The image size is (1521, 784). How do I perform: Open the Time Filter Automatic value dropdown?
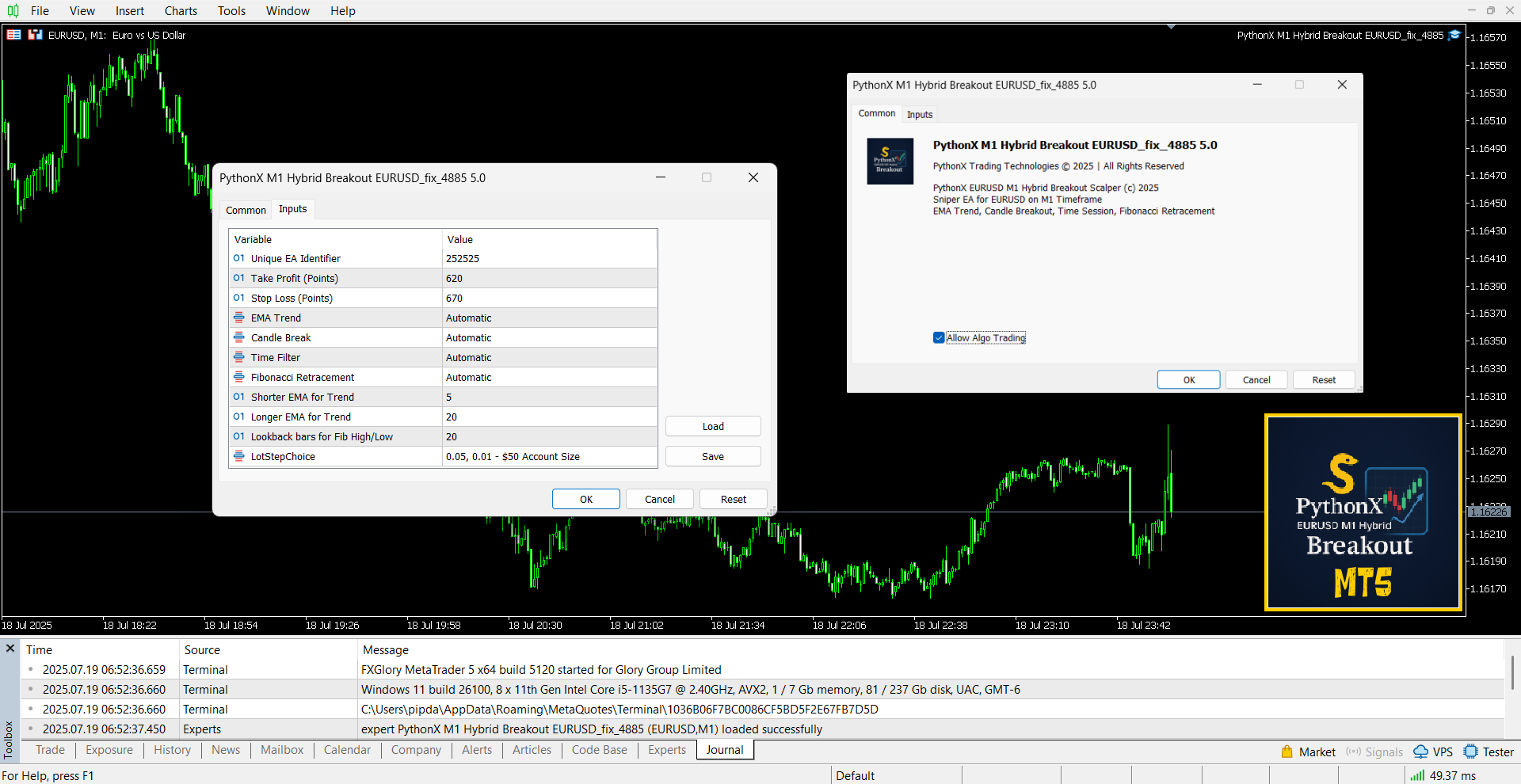[549, 357]
